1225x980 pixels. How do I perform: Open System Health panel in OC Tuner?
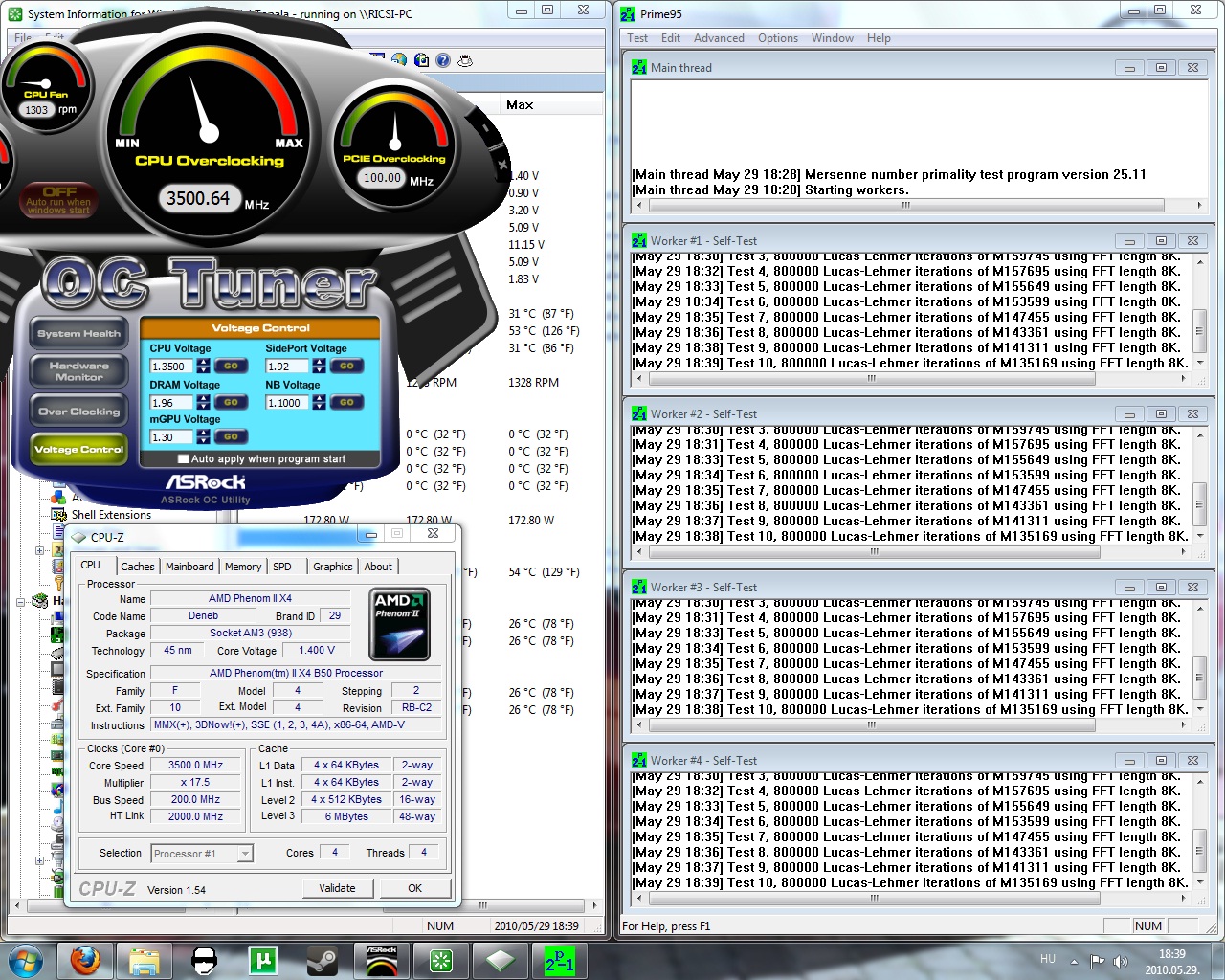pos(78,333)
